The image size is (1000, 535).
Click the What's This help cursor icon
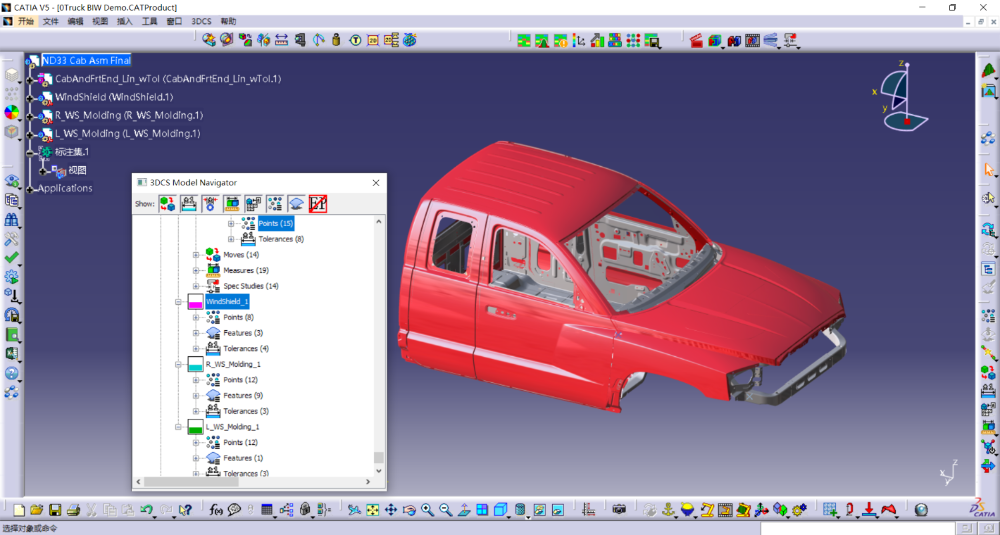185,509
